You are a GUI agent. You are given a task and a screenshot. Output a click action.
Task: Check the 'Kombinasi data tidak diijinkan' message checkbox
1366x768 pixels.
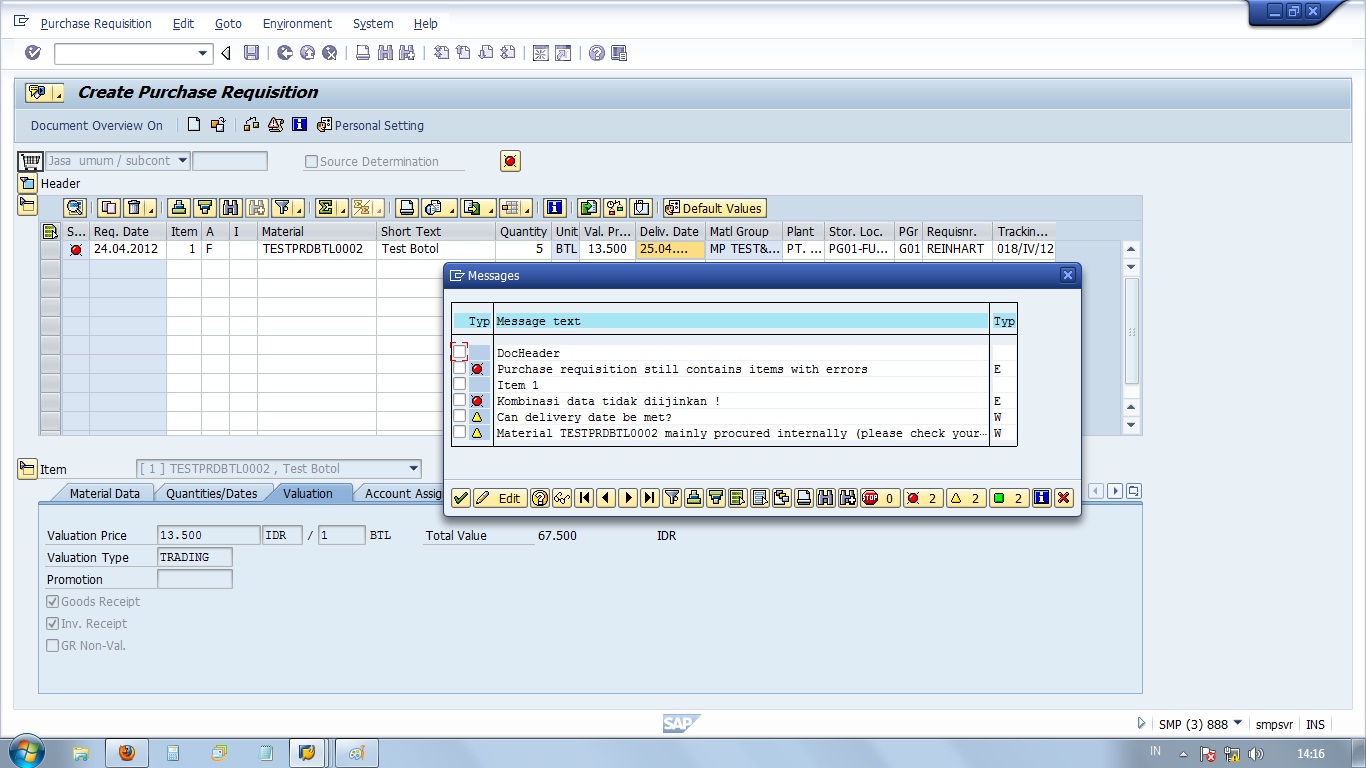click(x=459, y=401)
